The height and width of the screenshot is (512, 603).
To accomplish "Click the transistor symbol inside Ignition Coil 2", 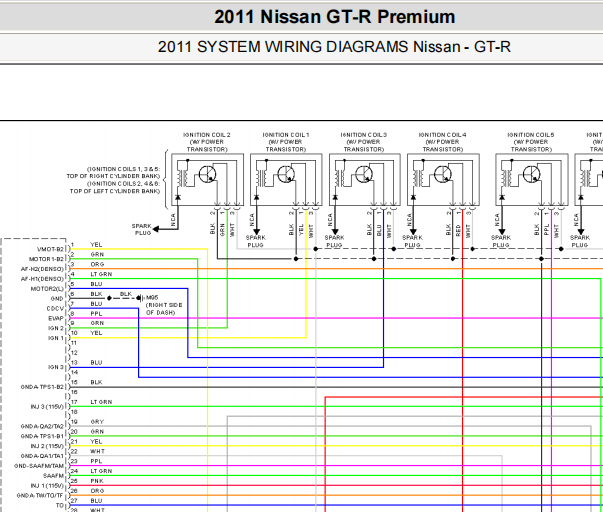I will point(207,175).
